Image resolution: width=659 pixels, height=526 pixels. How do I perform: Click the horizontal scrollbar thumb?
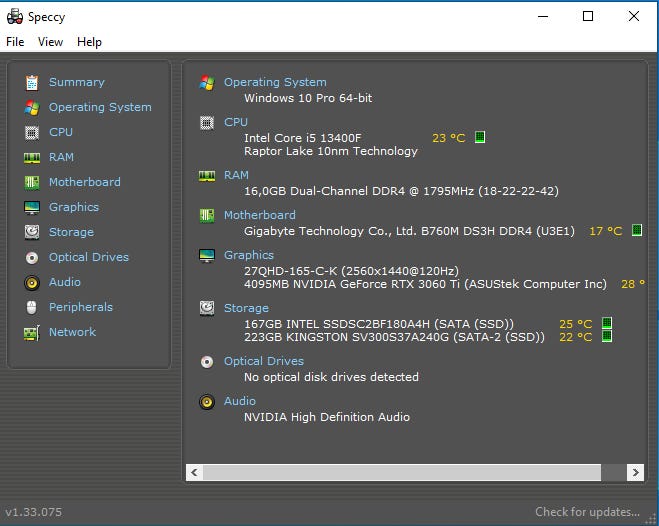pyautogui.click(x=402, y=472)
